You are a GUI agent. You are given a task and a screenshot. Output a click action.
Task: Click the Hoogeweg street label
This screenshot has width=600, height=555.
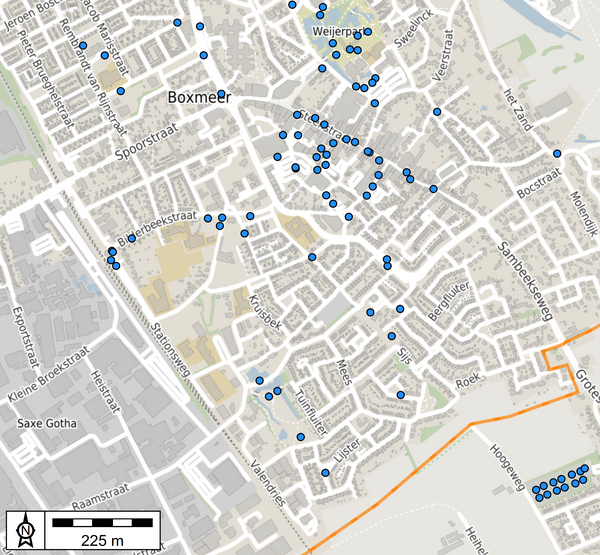click(x=507, y=467)
